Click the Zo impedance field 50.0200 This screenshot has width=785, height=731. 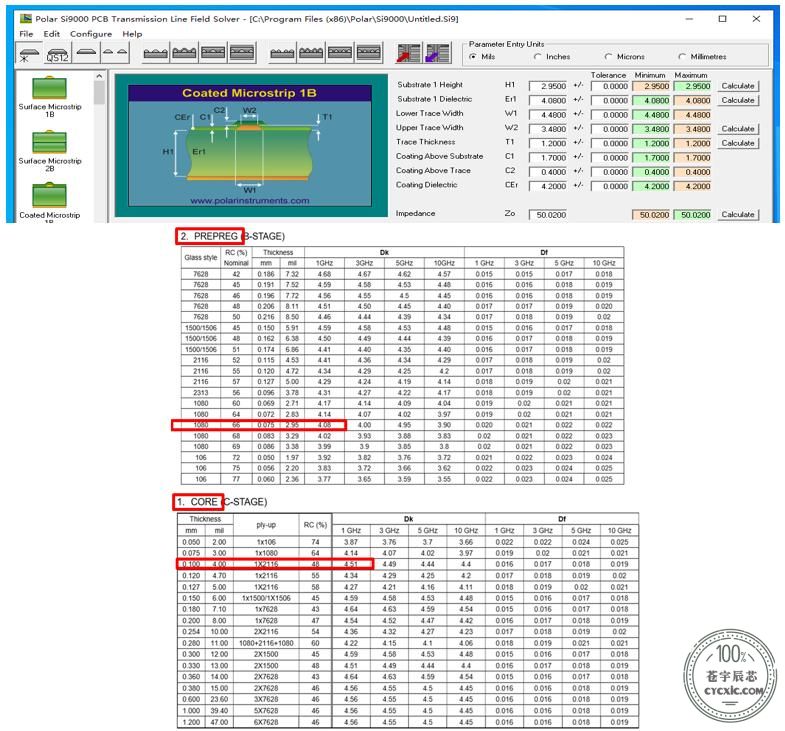[548, 215]
